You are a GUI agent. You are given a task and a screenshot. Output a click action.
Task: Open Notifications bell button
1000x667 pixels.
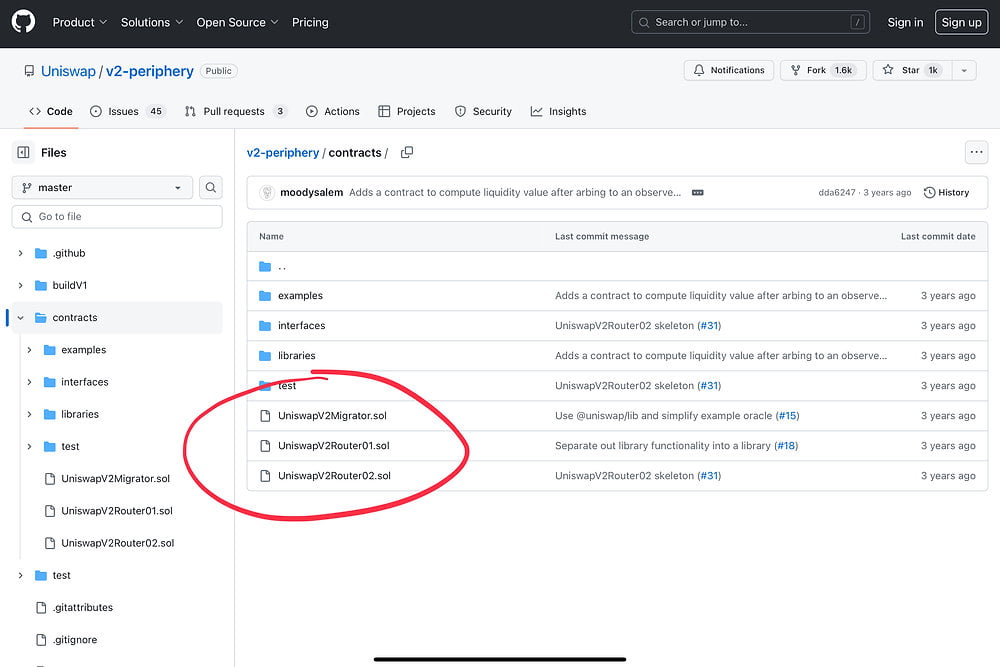click(728, 70)
